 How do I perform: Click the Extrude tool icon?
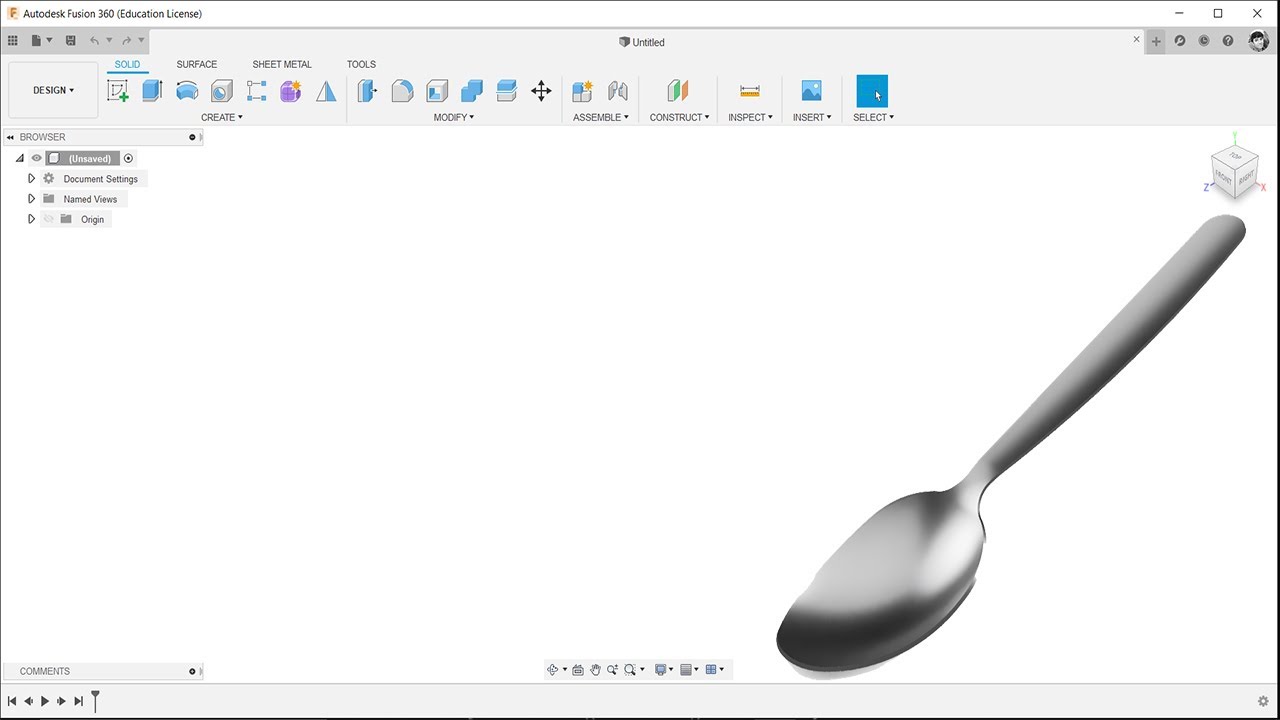coord(152,91)
